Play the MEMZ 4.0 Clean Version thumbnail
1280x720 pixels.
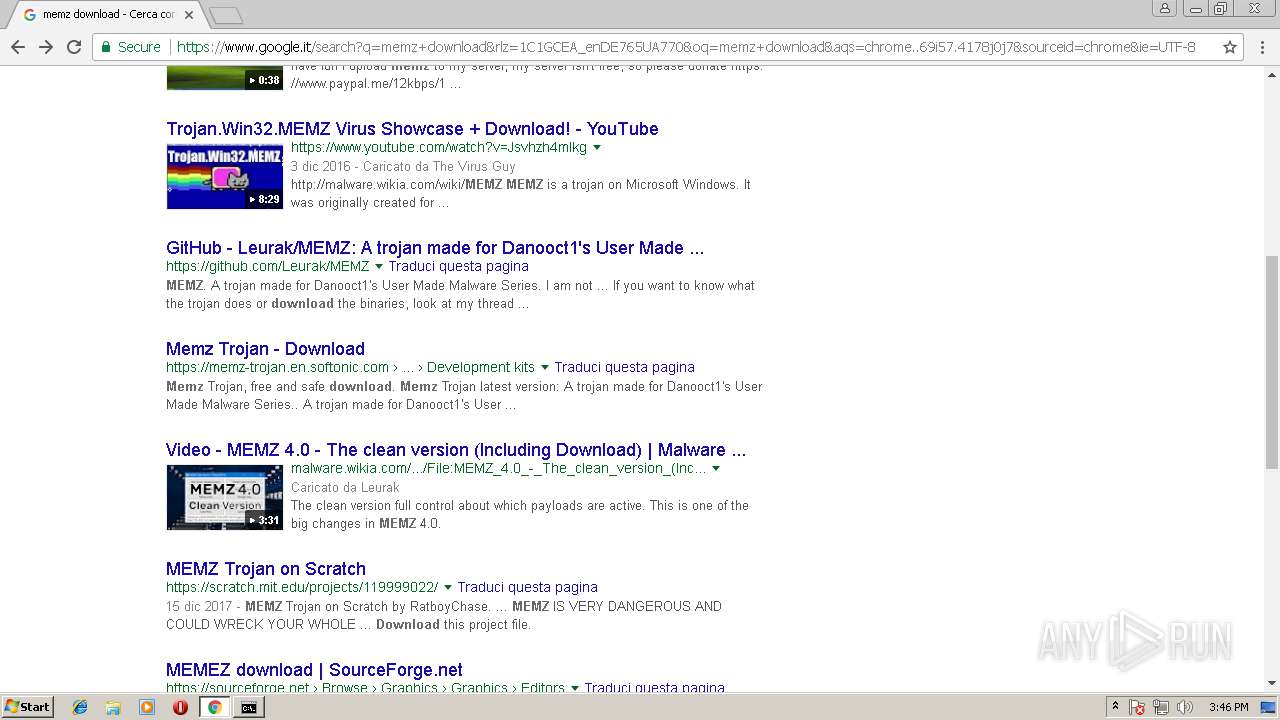(x=225, y=498)
